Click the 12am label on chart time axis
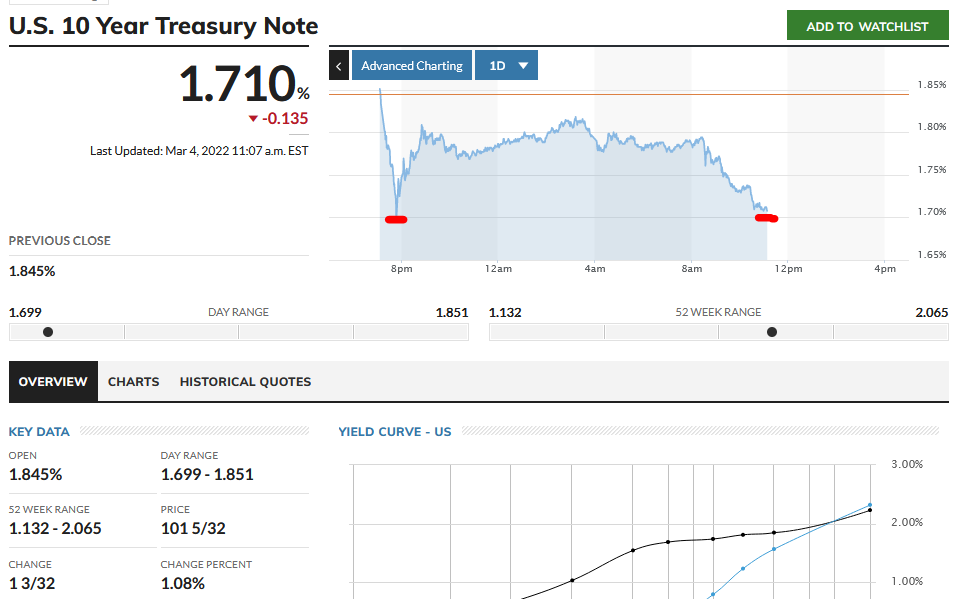 (x=498, y=269)
